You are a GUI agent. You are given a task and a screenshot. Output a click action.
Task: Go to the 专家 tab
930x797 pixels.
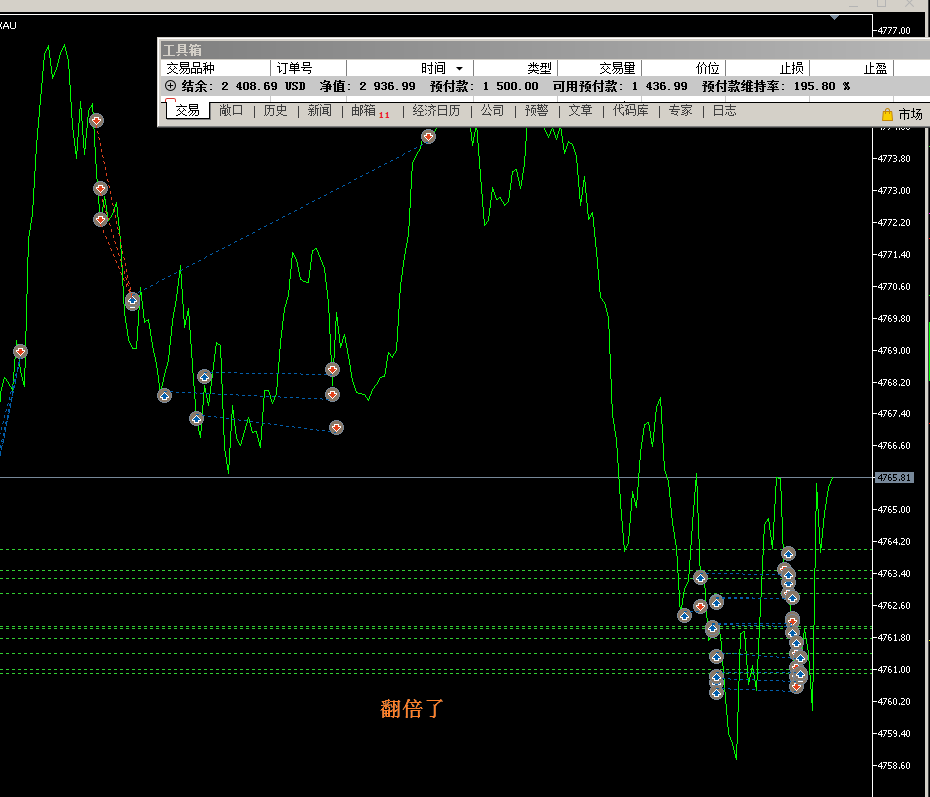point(680,111)
